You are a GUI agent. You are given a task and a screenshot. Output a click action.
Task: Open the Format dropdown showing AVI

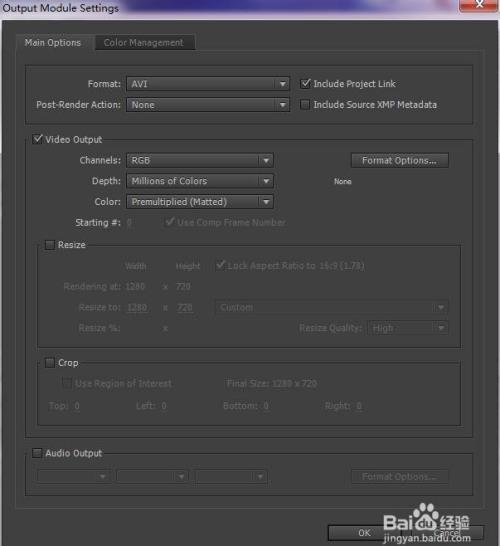point(208,84)
